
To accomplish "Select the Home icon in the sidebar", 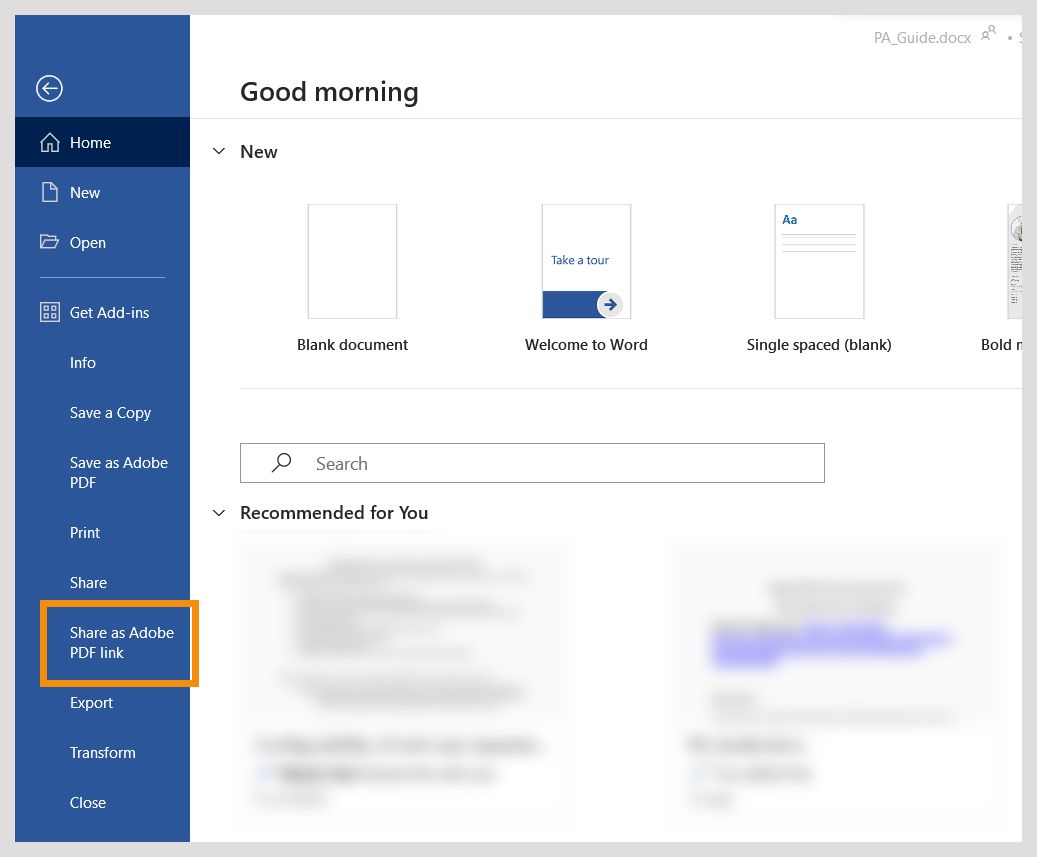I will pyautogui.click(x=49, y=142).
